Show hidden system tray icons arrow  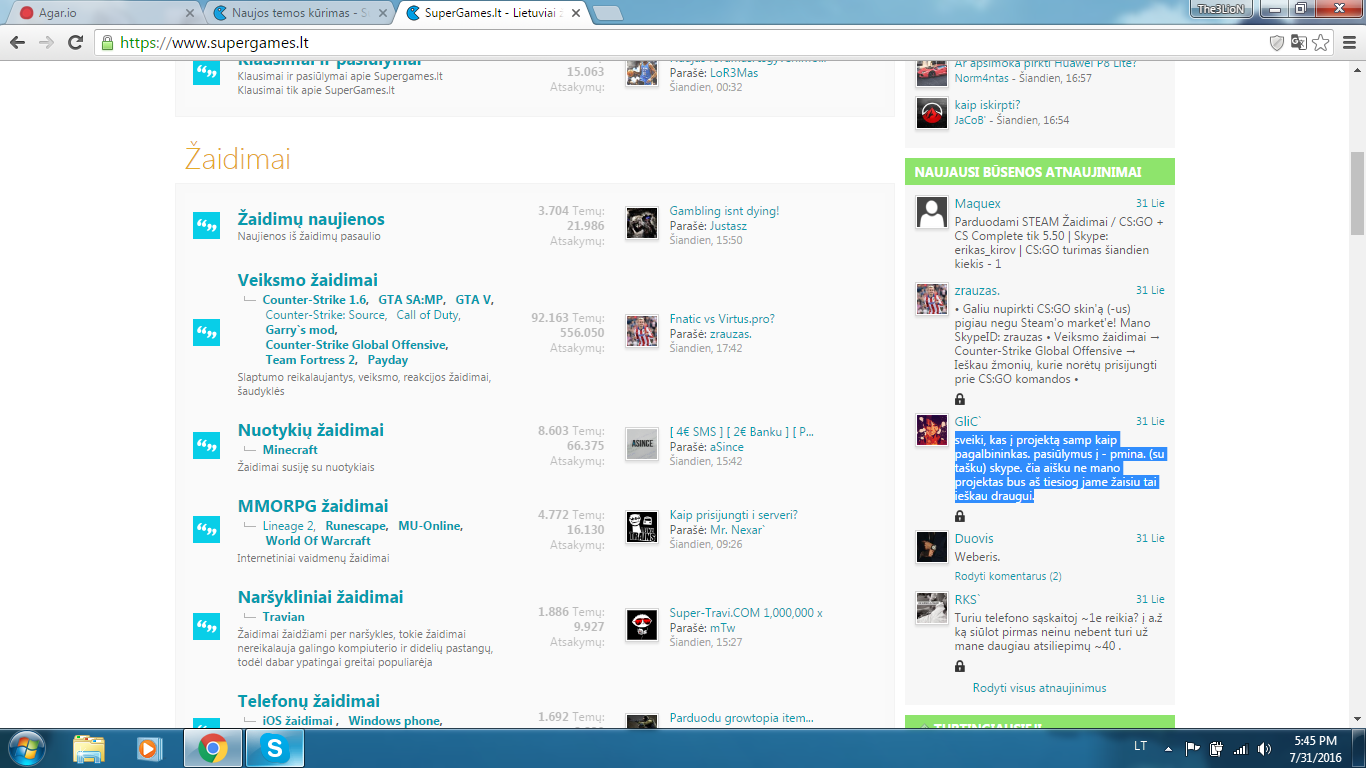click(x=1168, y=748)
